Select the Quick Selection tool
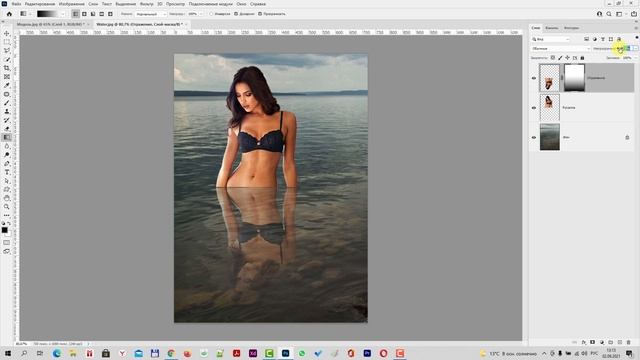This screenshot has height=360, width=640. pos(7,60)
